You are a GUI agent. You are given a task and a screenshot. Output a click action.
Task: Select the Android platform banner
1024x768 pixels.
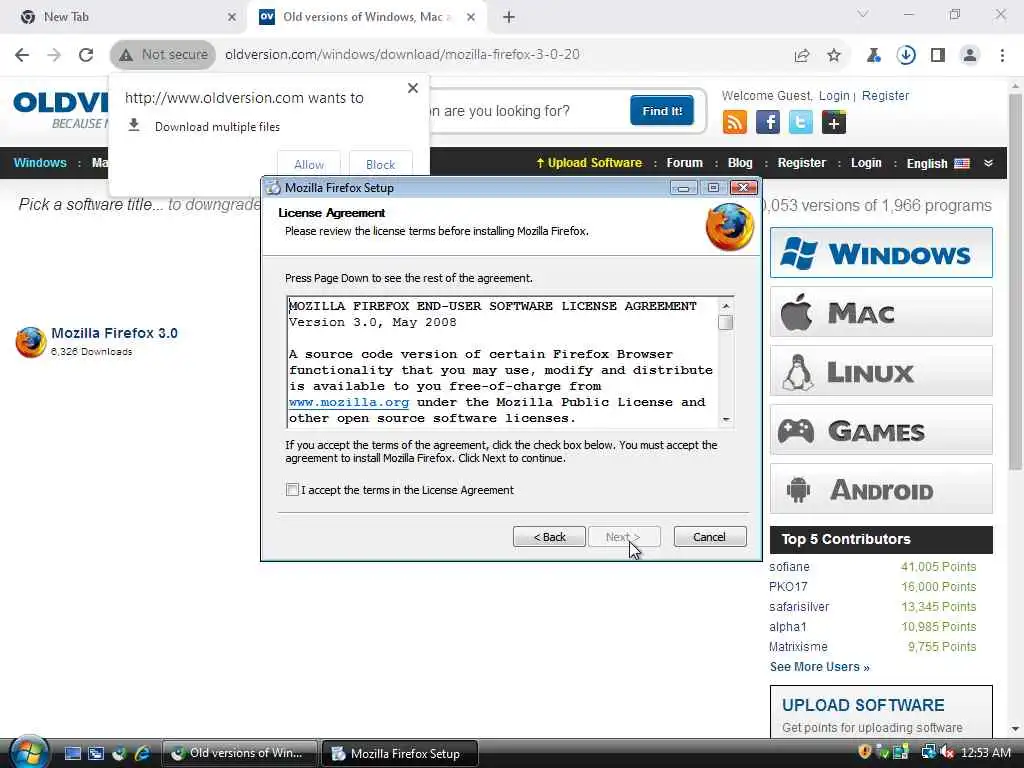[881, 489]
